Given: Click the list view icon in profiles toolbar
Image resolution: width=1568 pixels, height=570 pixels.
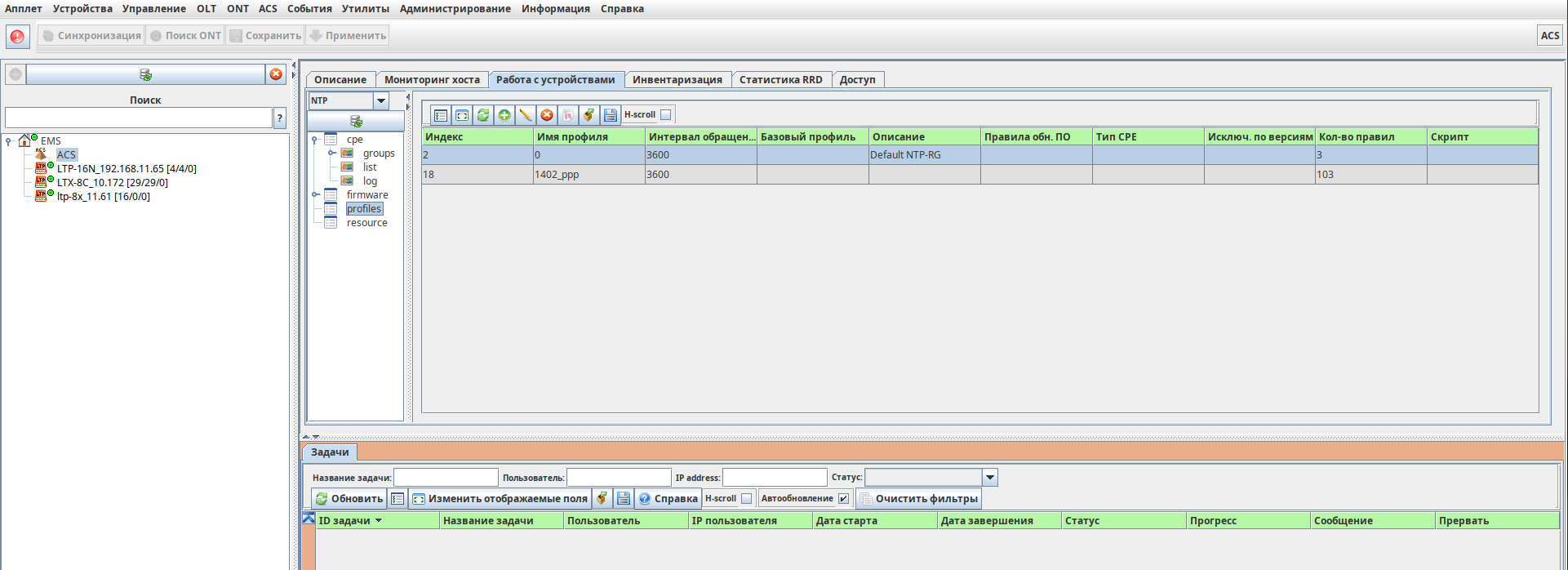Looking at the screenshot, I should 441,115.
